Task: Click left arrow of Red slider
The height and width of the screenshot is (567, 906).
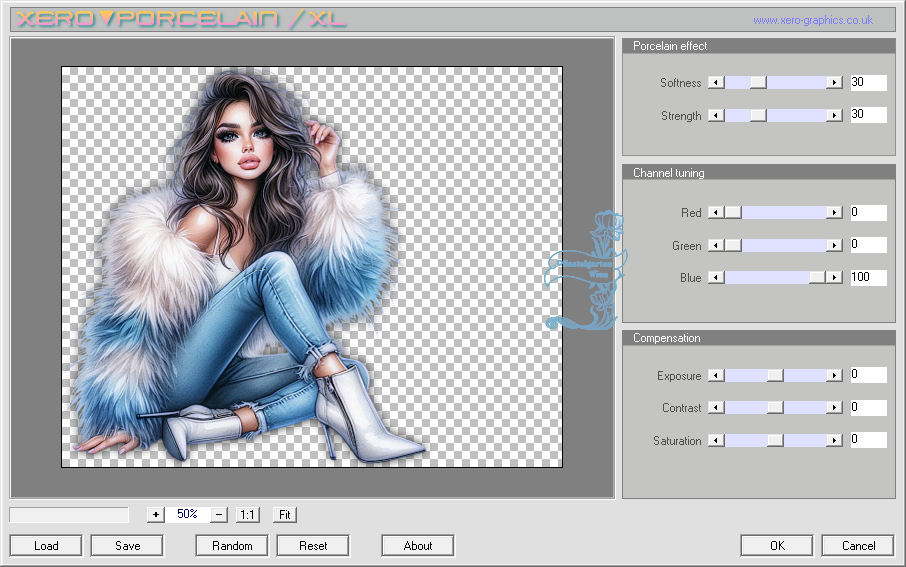Action: point(716,213)
